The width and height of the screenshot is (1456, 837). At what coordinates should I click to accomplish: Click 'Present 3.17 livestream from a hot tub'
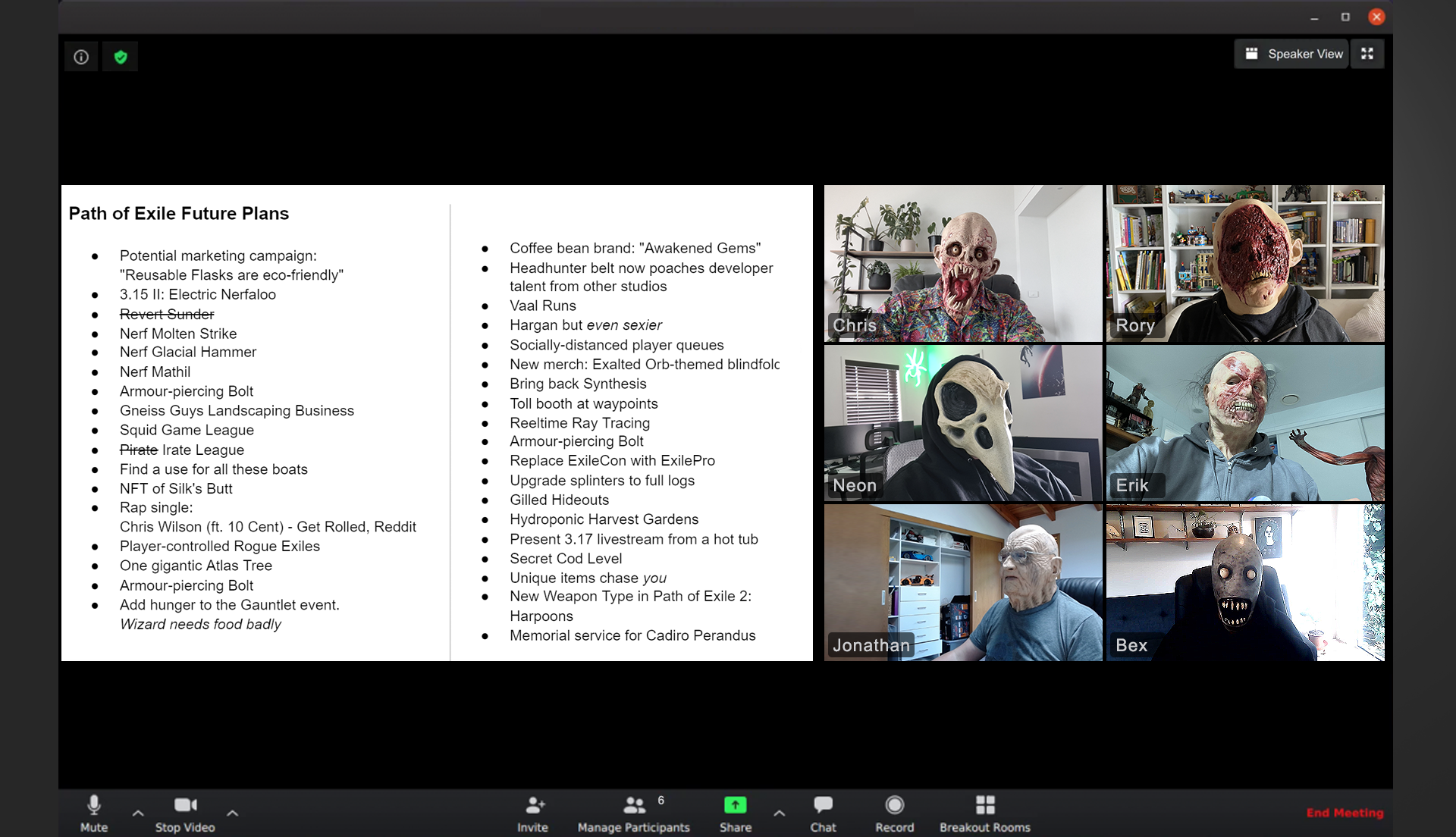[634, 539]
